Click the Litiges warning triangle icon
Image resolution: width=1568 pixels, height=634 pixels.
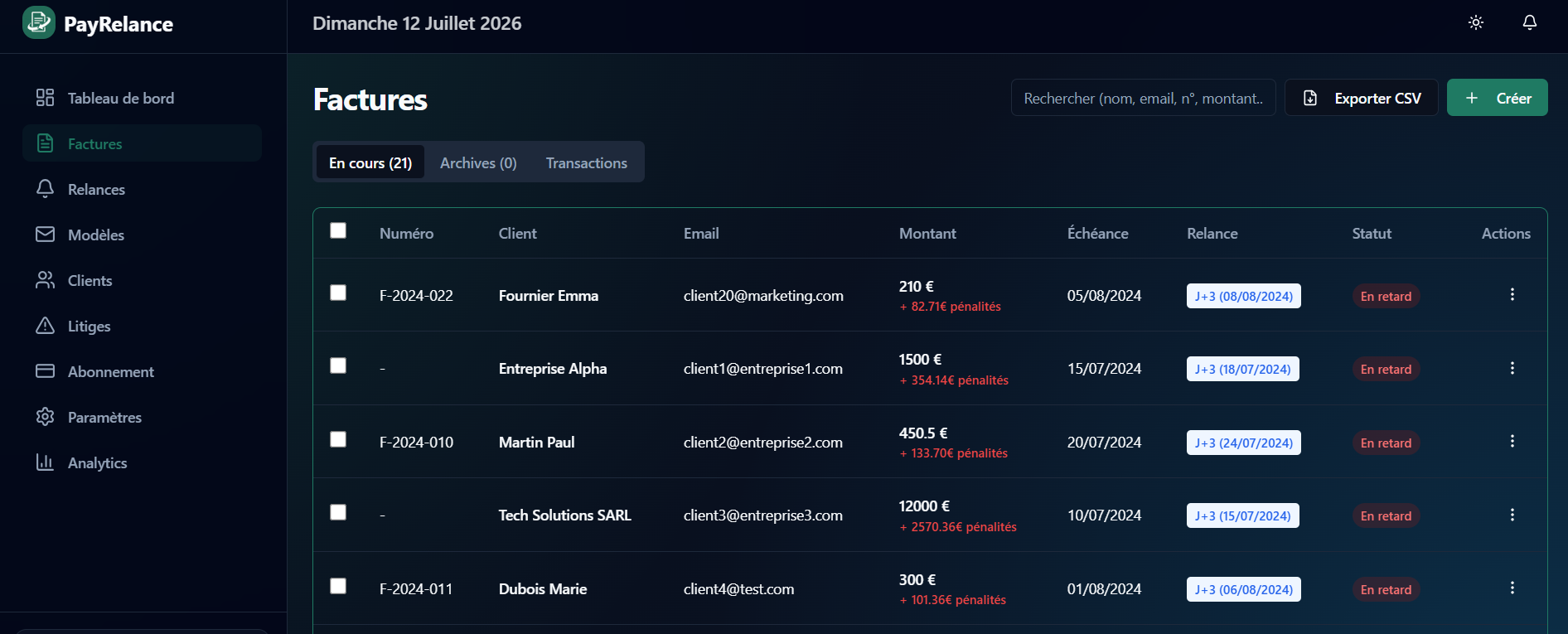(x=45, y=326)
